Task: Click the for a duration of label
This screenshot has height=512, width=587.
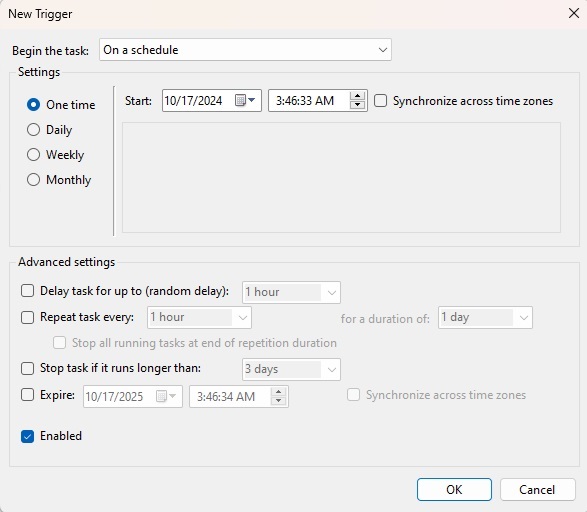Action: (x=385, y=319)
